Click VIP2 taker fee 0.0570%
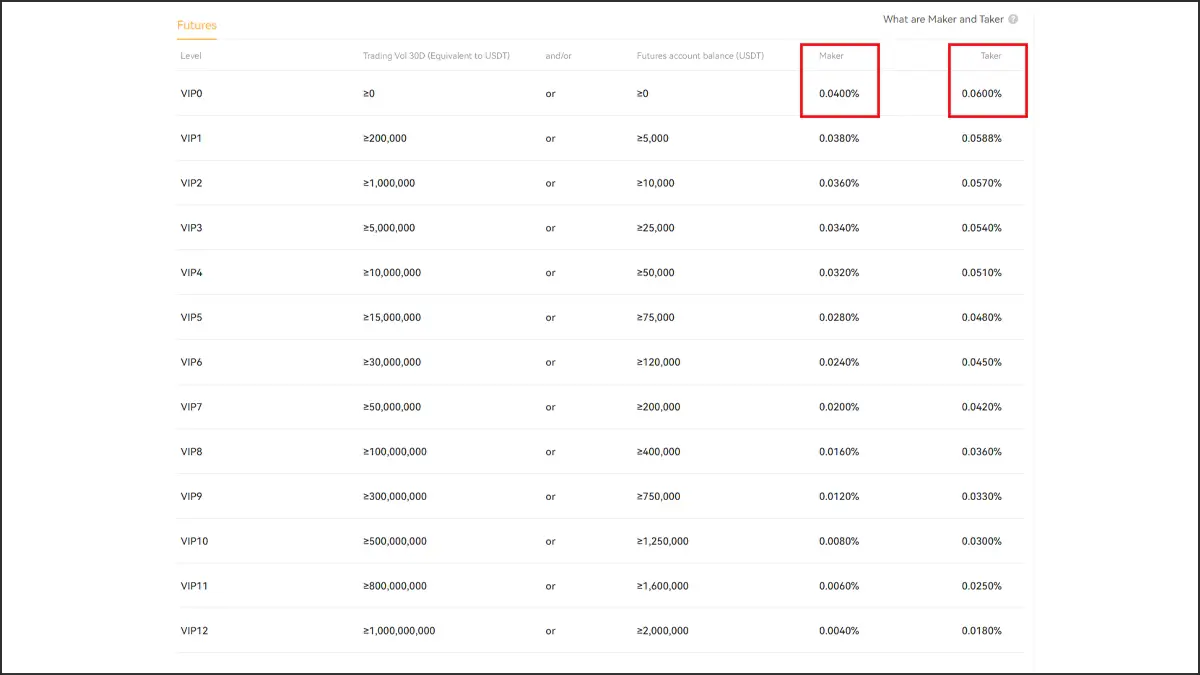The width and height of the screenshot is (1200, 675). click(981, 183)
